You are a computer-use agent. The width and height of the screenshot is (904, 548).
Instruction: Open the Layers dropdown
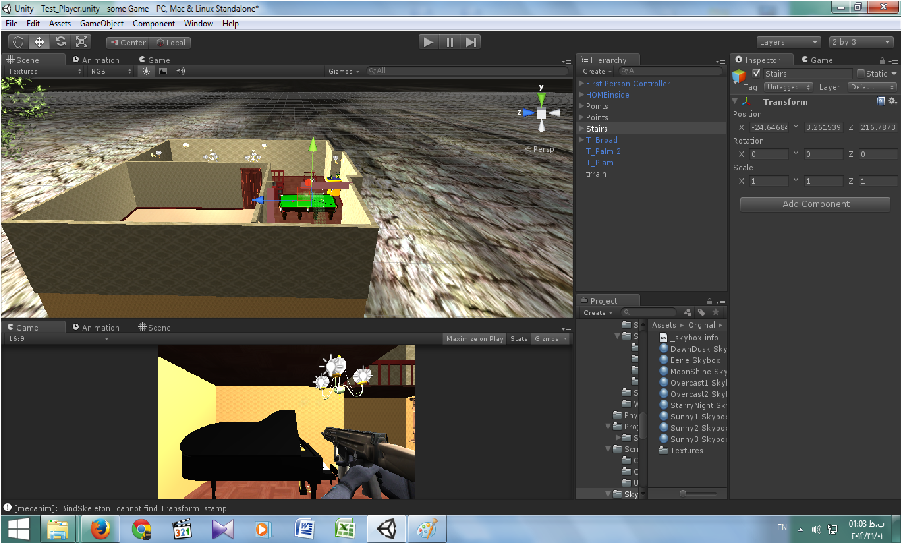point(788,42)
